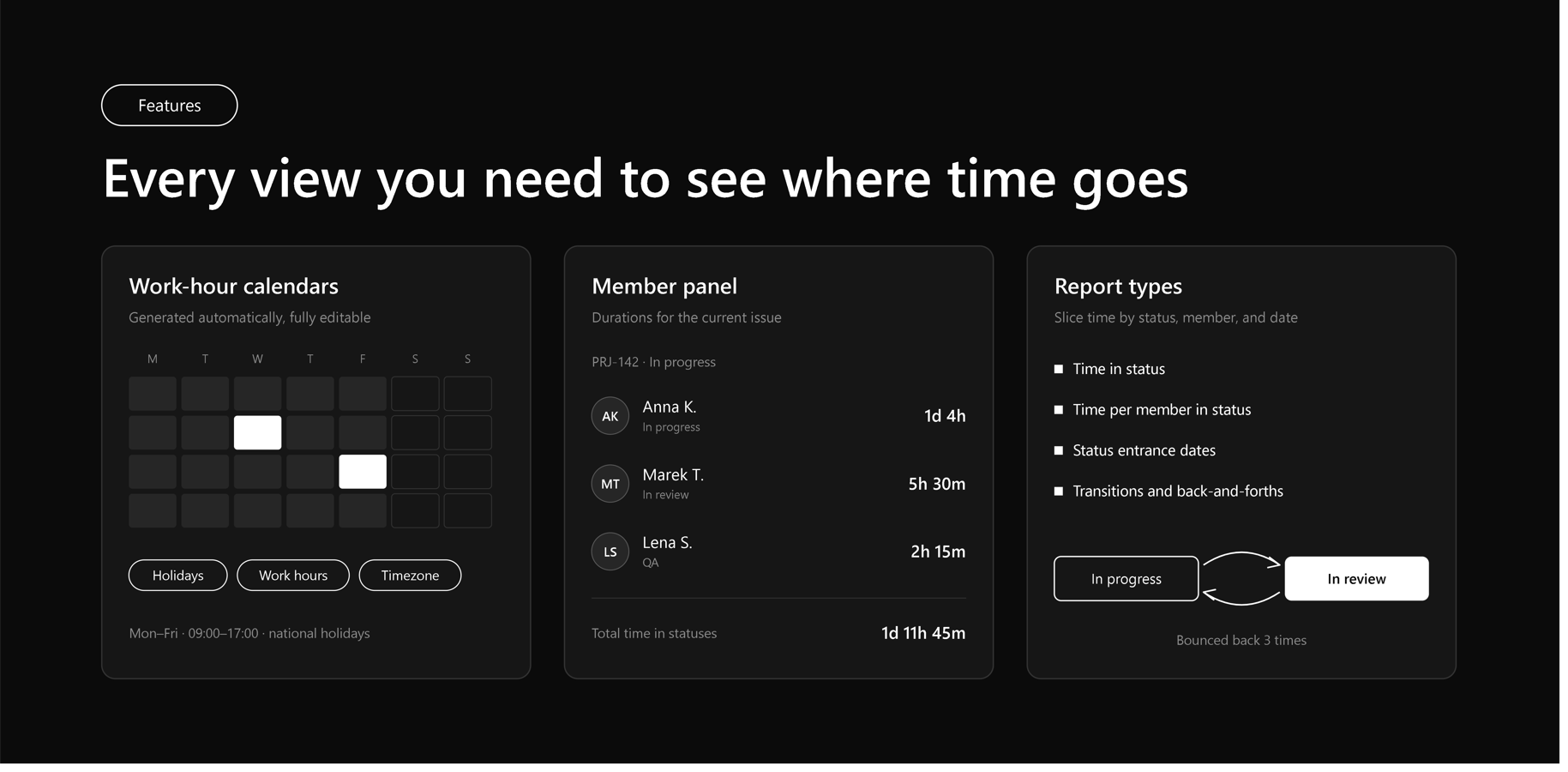Click Anna K.'s 1d 4h duration
Screen dimensions: 1568x772
945,416
